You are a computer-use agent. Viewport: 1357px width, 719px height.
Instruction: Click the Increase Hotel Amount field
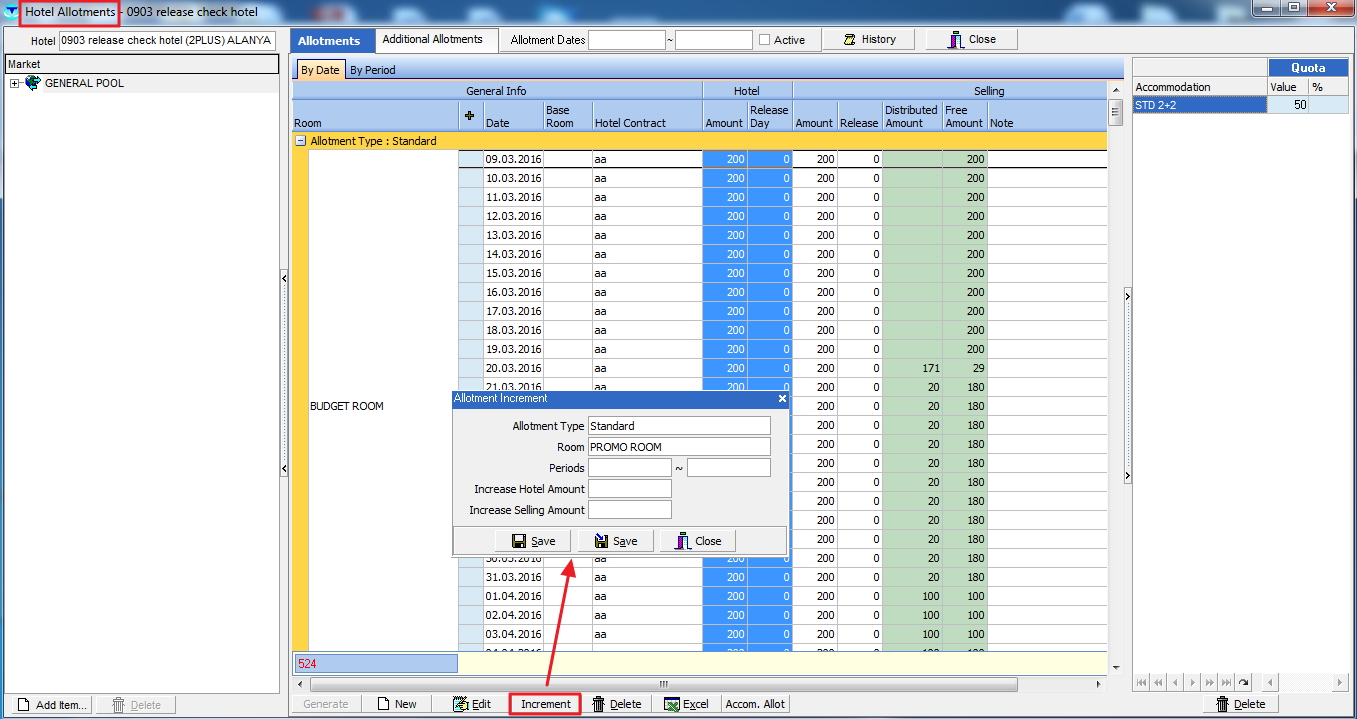[x=629, y=489]
